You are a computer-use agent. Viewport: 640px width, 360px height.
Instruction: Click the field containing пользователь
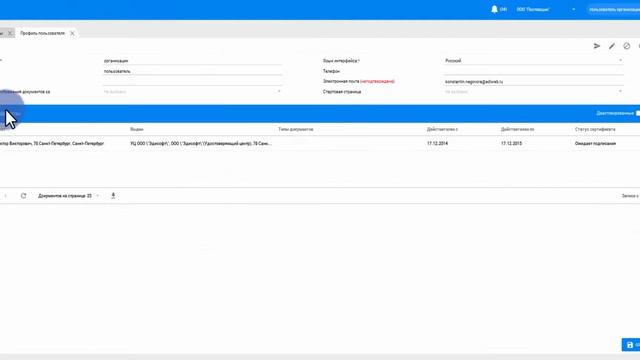point(192,71)
